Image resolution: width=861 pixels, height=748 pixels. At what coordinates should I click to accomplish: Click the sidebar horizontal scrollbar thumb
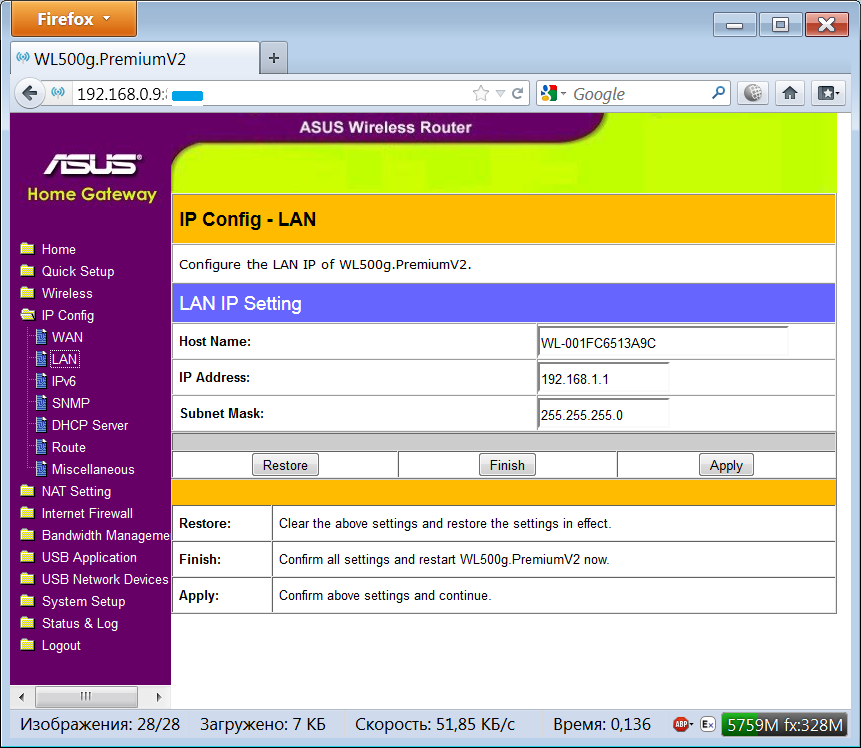point(86,697)
